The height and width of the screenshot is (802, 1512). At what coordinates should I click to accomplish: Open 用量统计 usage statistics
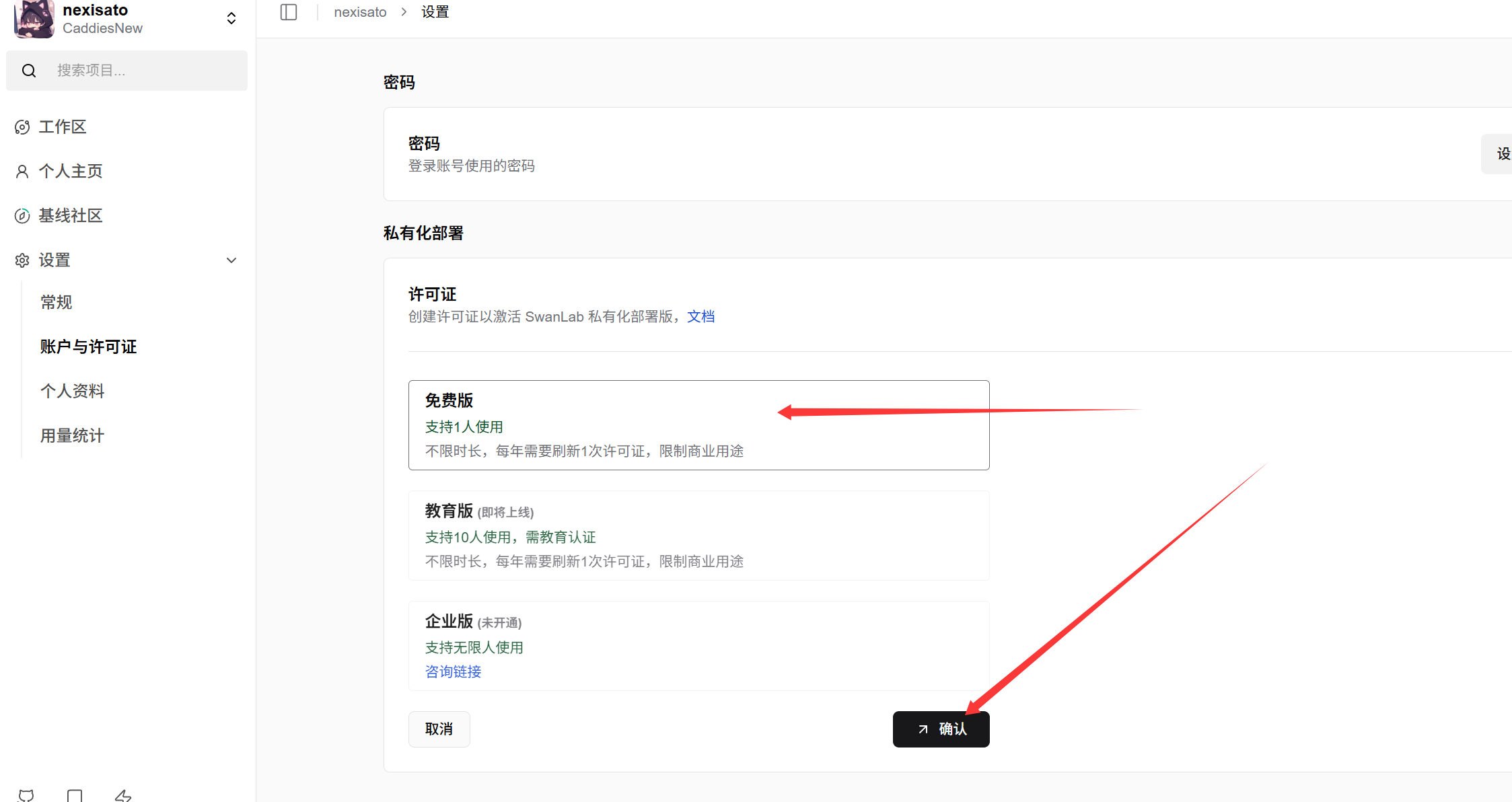click(72, 435)
